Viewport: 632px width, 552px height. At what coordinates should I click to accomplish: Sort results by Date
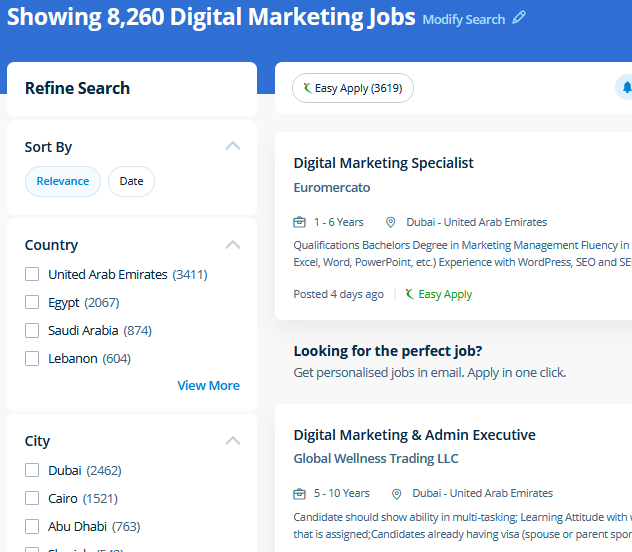pos(131,181)
